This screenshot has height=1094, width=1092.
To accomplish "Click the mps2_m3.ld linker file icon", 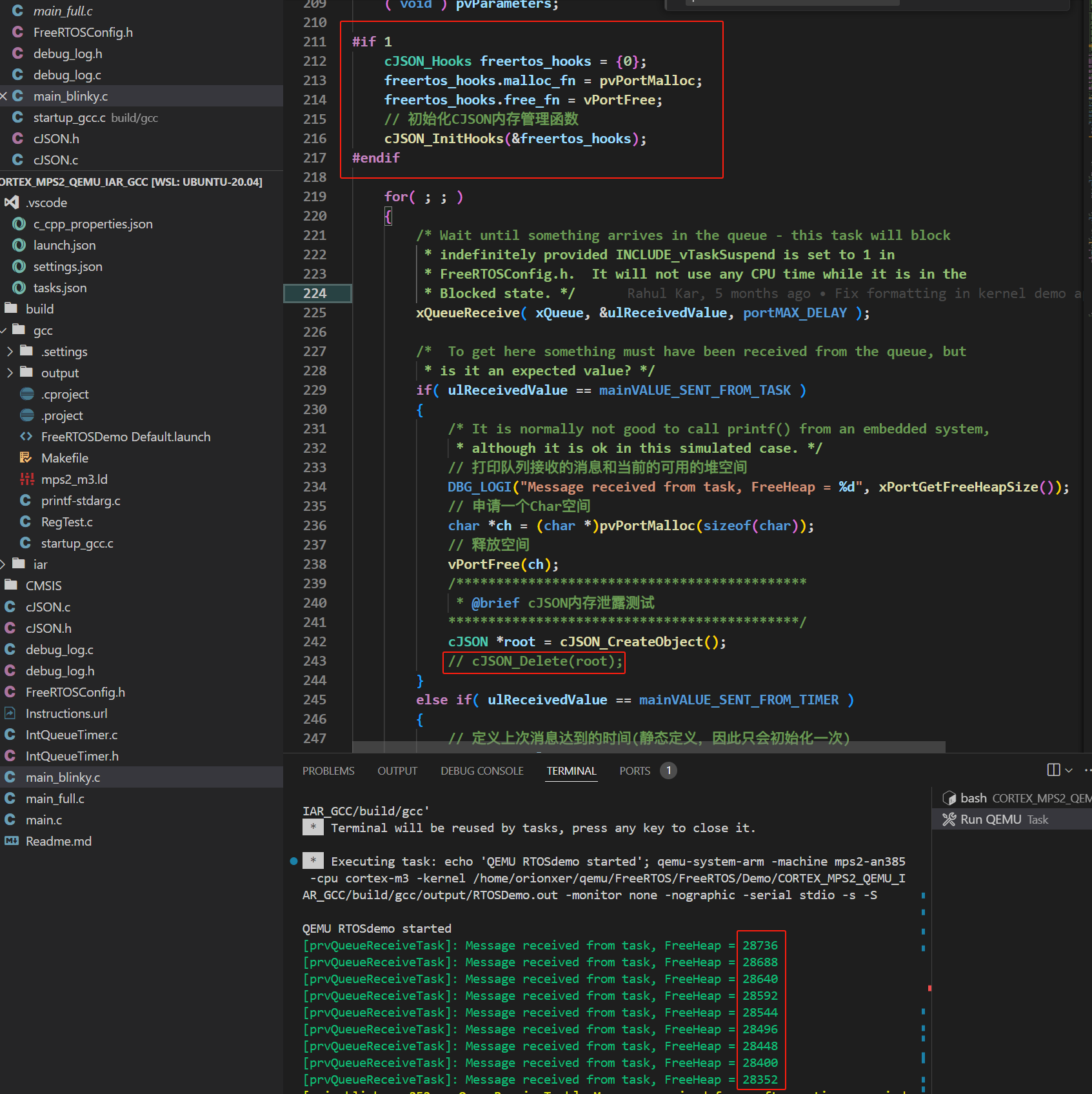I will pos(27,479).
